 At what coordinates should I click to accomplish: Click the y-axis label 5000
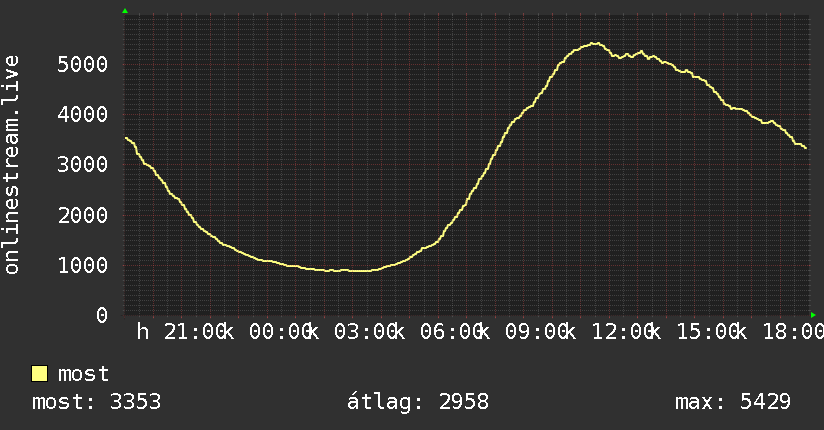pyautogui.click(x=83, y=64)
